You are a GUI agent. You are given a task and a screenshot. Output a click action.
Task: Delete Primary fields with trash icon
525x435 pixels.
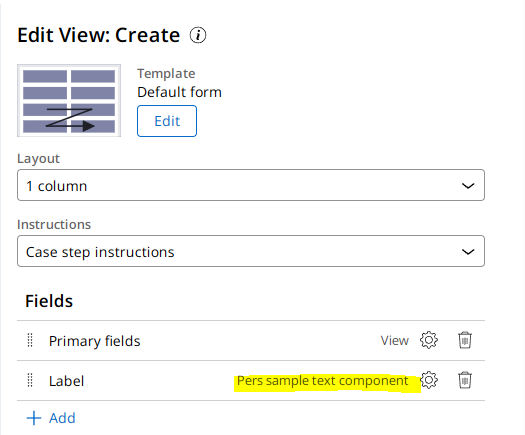pos(465,340)
